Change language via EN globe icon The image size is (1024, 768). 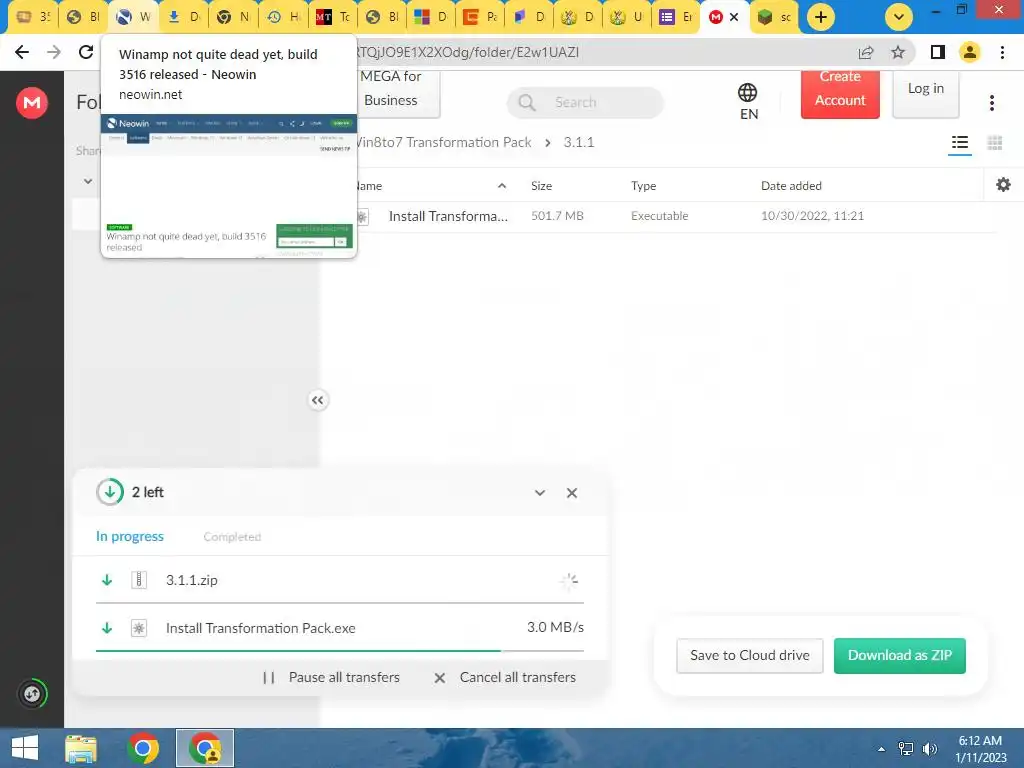pos(748,101)
